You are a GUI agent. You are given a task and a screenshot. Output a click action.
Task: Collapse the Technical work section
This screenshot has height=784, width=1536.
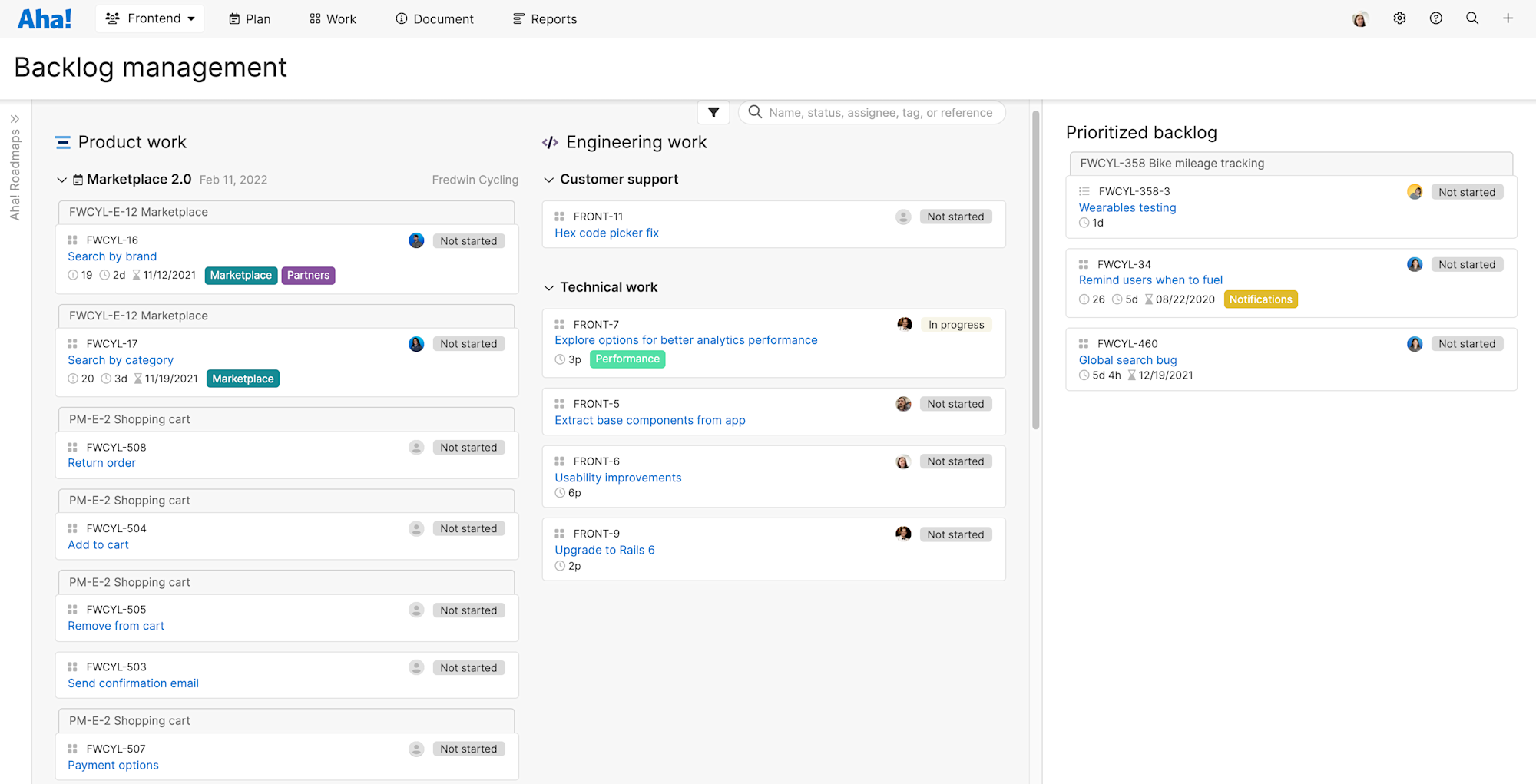(548, 287)
